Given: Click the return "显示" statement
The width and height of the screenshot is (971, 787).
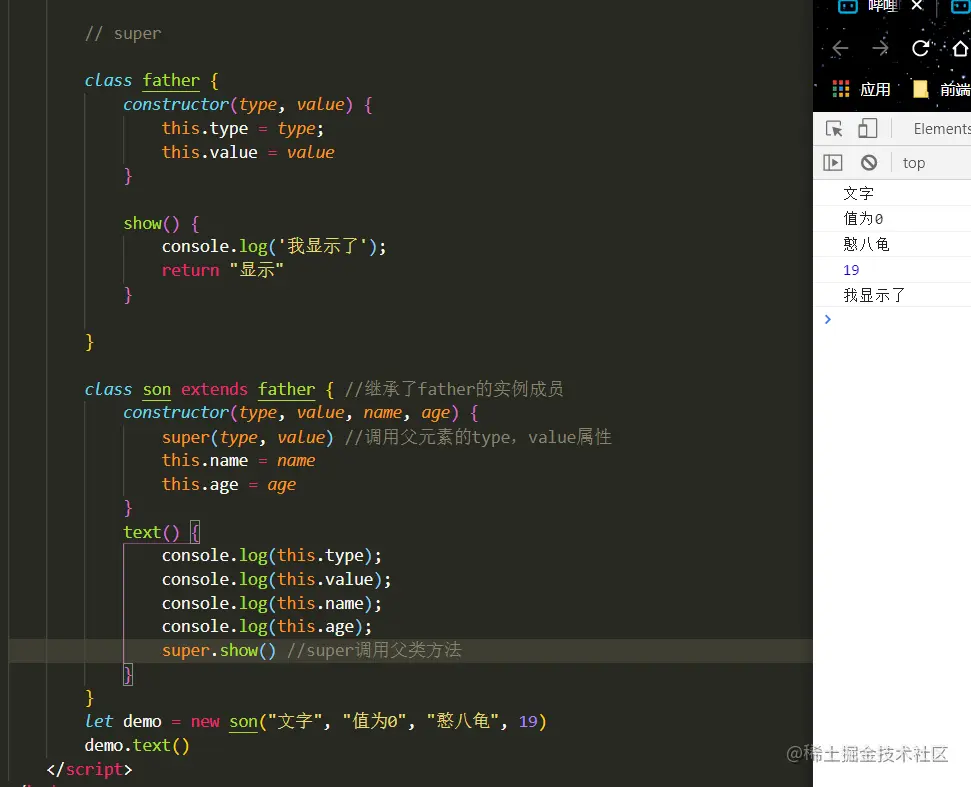Looking at the screenshot, I should [x=222, y=270].
